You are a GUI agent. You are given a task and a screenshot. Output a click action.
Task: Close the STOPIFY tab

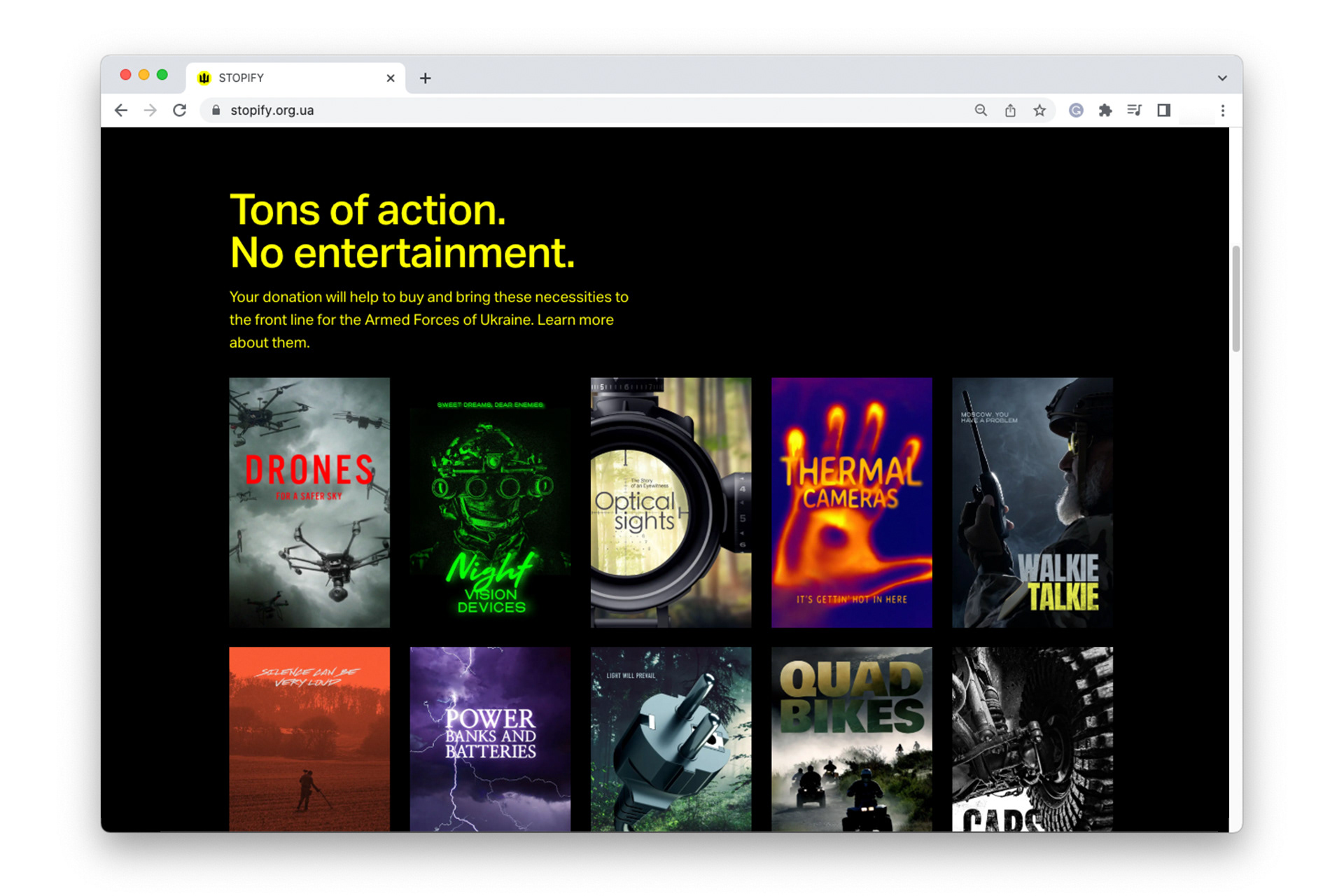[x=391, y=78]
